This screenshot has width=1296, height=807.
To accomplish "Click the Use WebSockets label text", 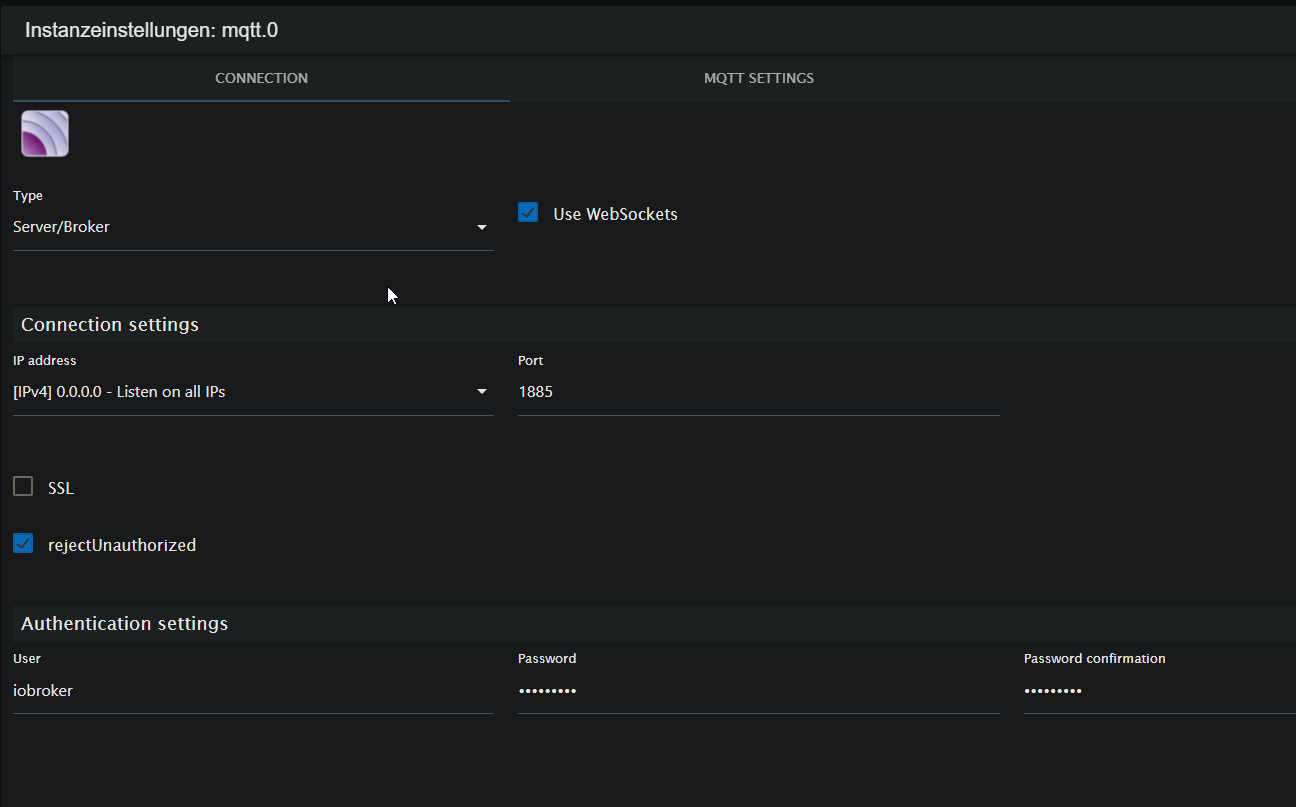I will tap(615, 214).
